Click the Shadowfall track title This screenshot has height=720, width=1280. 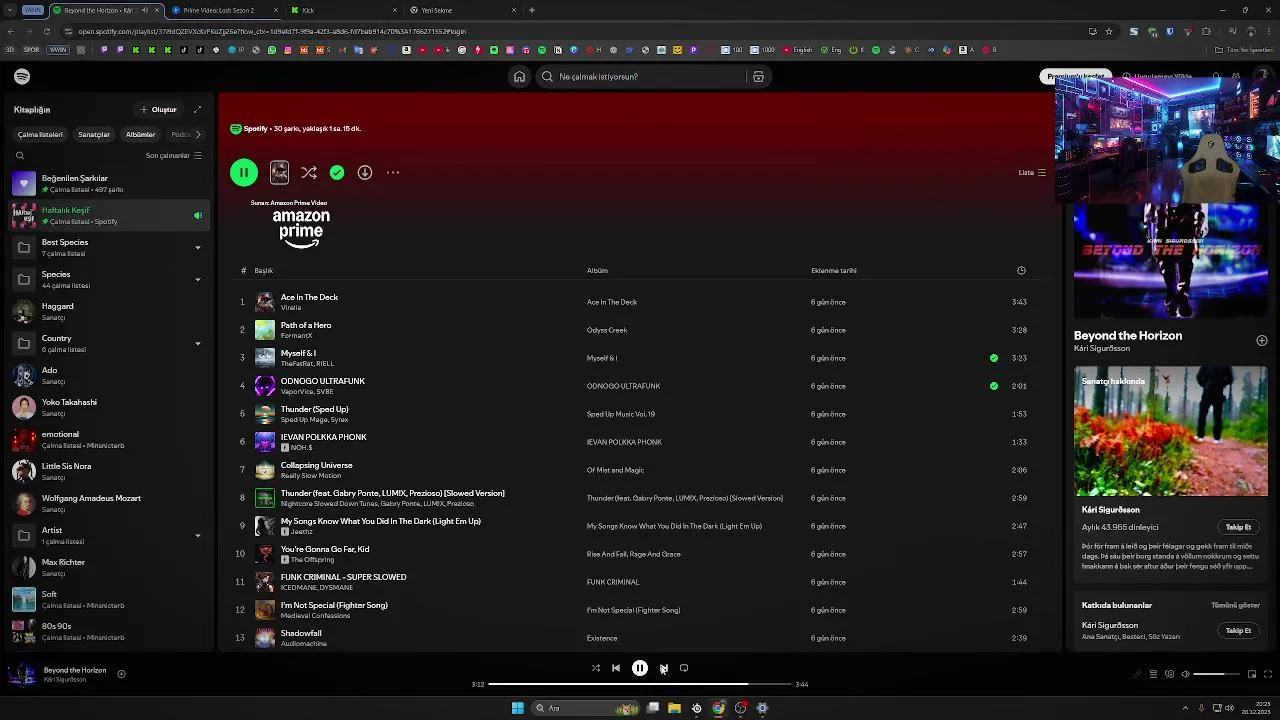[x=301, y=633]
